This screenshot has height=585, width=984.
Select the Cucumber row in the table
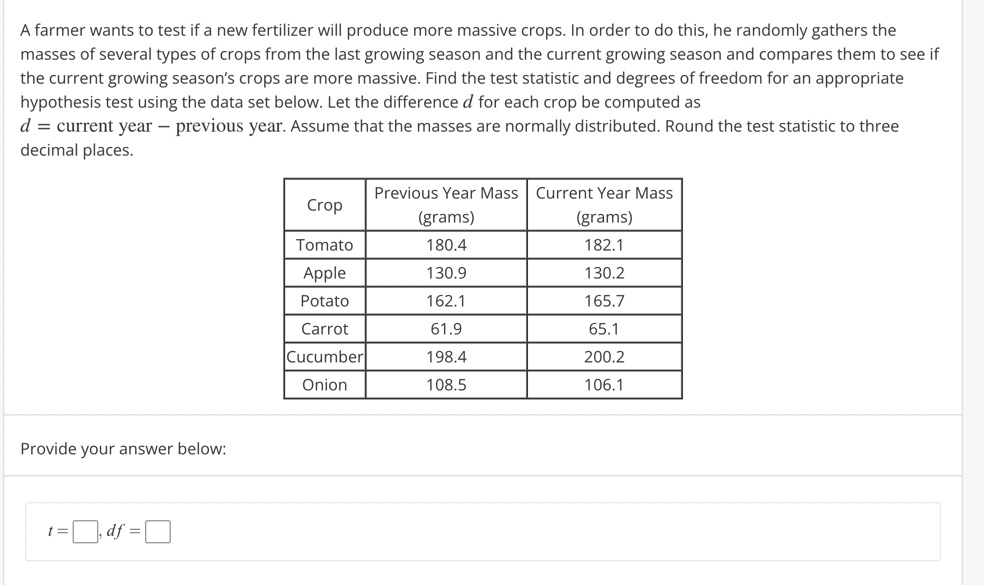pos(323,356)
